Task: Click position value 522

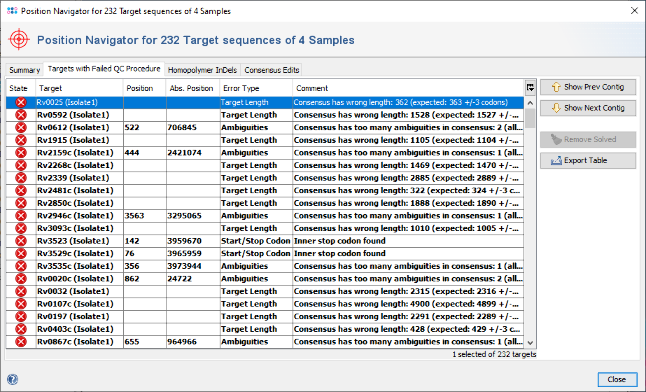Action: click(132, 127)
